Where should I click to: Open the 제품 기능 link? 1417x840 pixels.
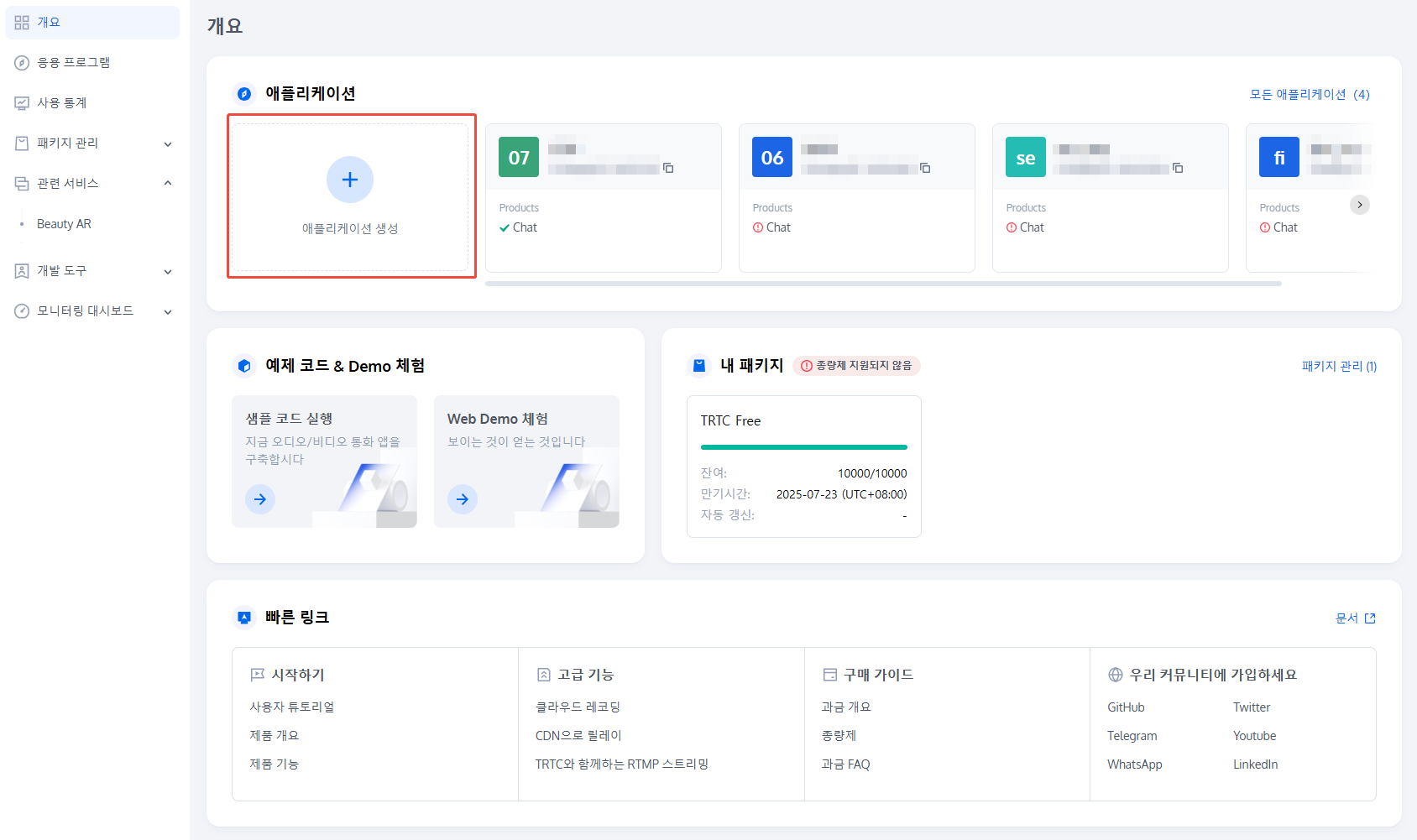[274, 764]
